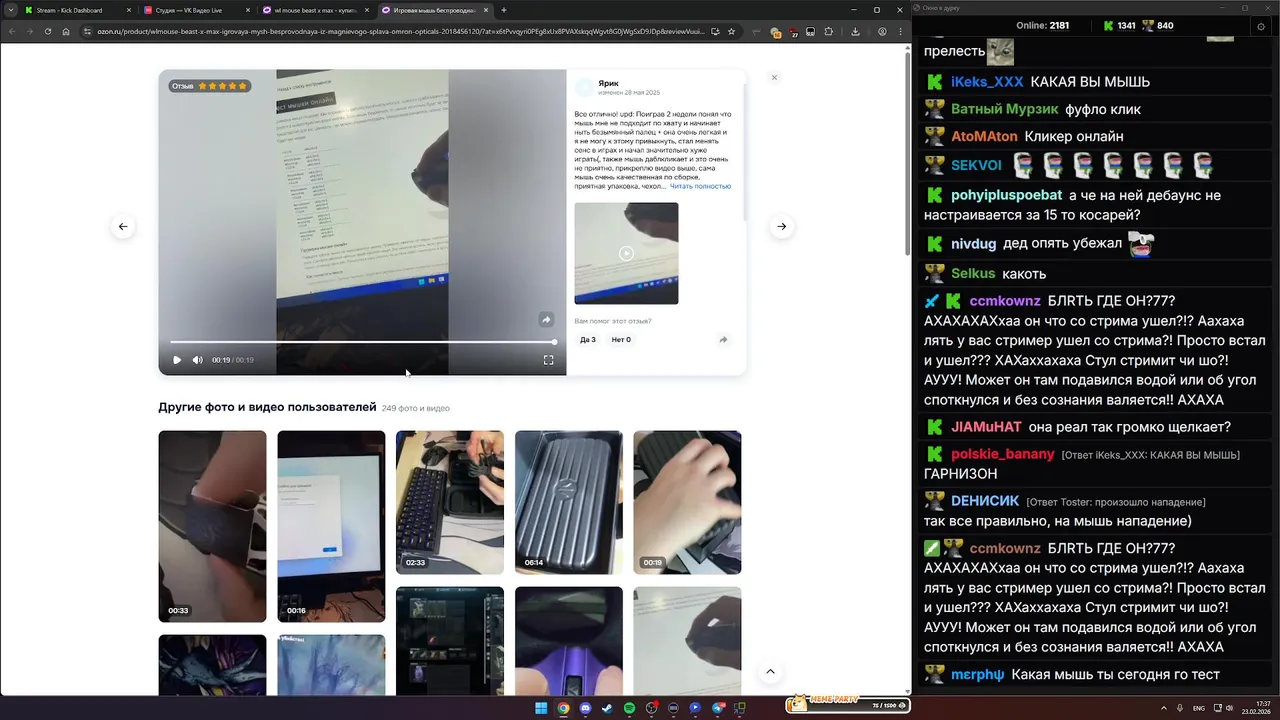Click the share arrow overlay on the video
The image size is (1280, 720).
coord(546,320)
